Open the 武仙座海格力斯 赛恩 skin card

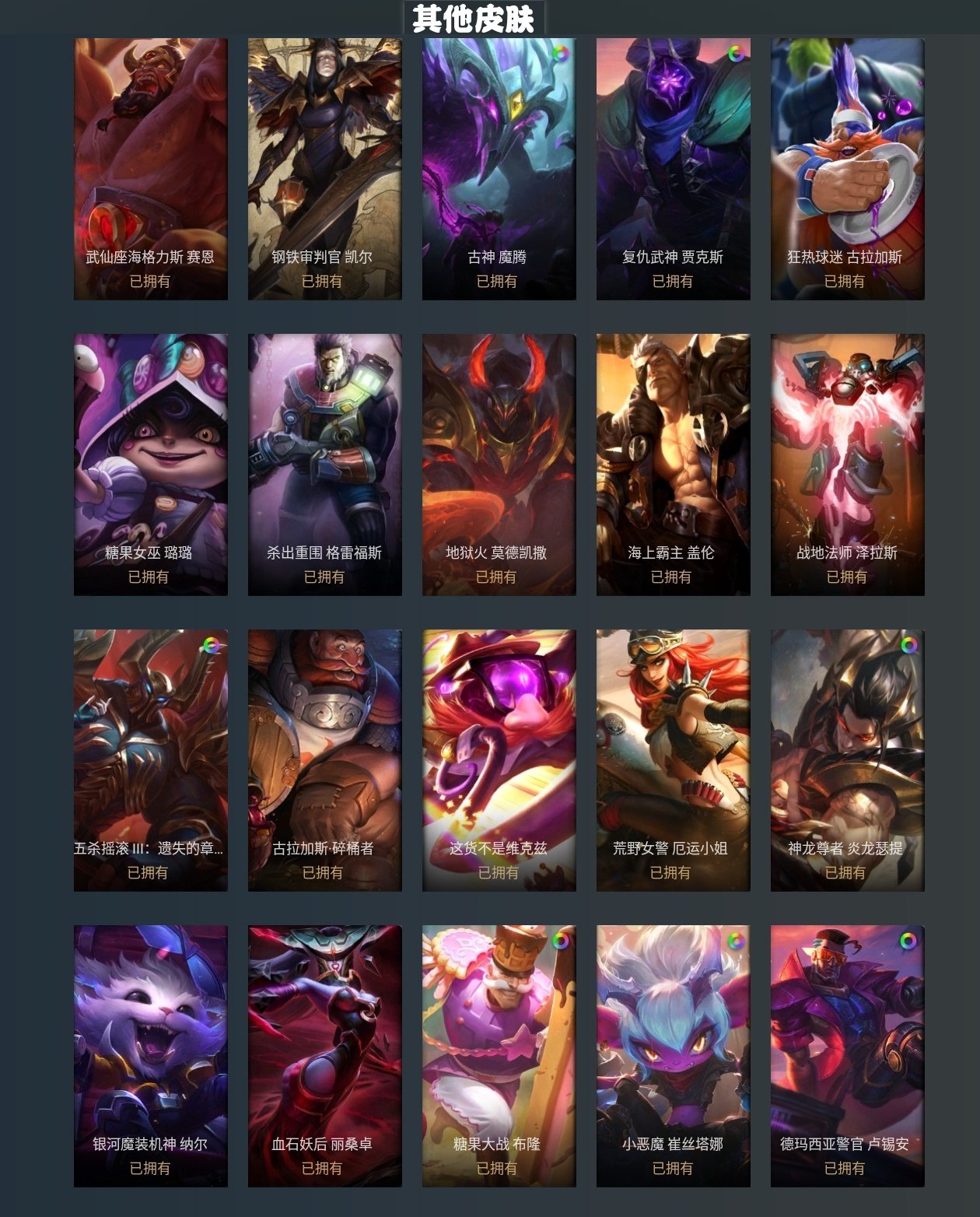click(x=151, y=169)
